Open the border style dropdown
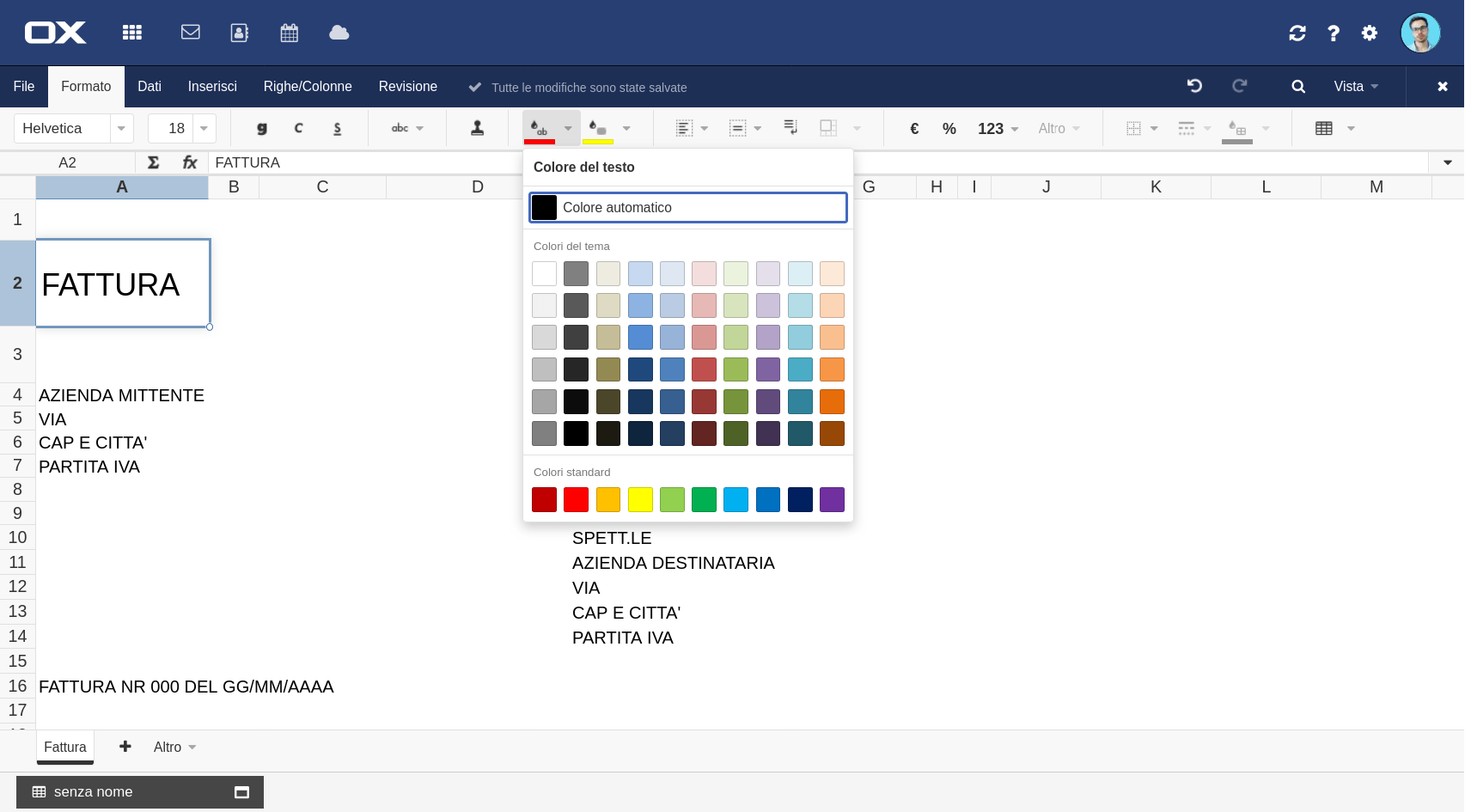The width and height of the screenshot is (1465, 812). tap(1194, 128)
